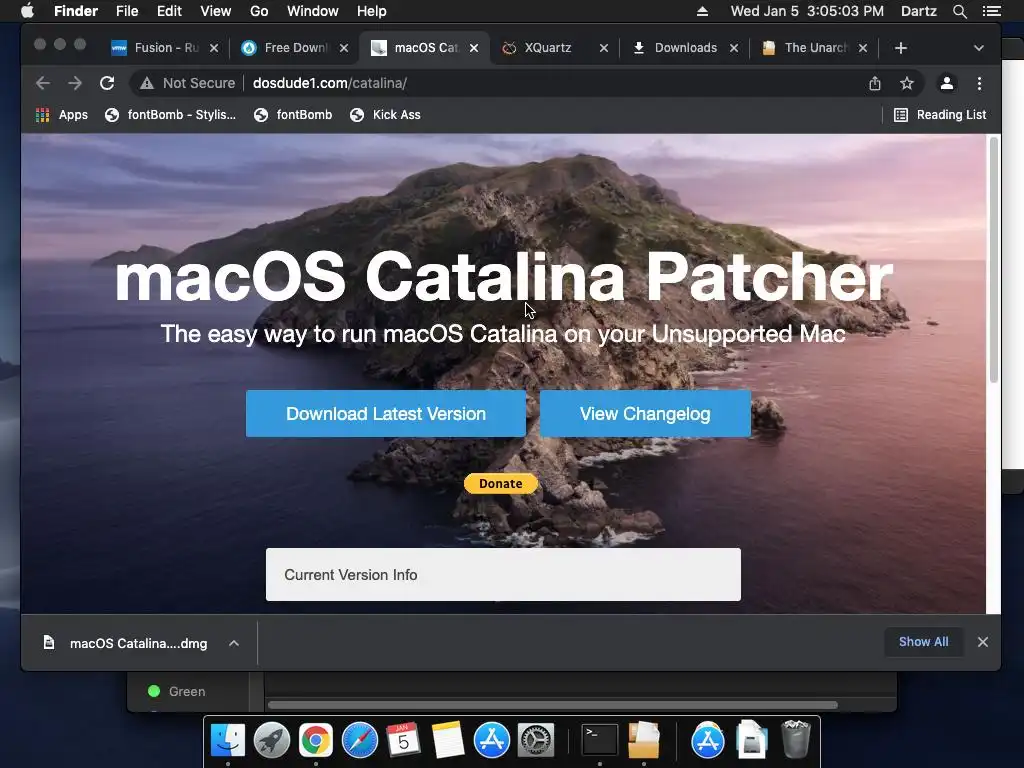Image resolution: width=1024 pixels, height=768 pixels.
Task: Open the Apps grid shortcut
Action: 61,115
